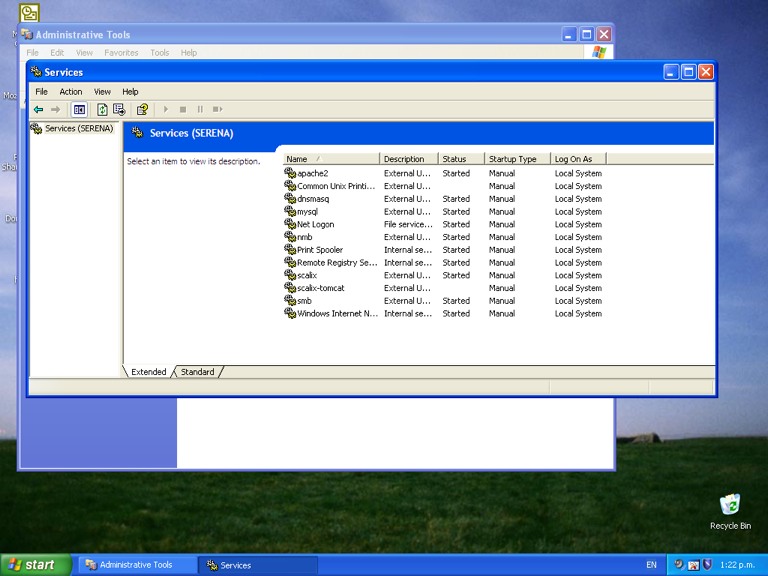The width and height of the screenshot is (768, 576).
Task: Select the scalix-tomcat service icon
Action: pyautogui.click(x=290, y=288)
